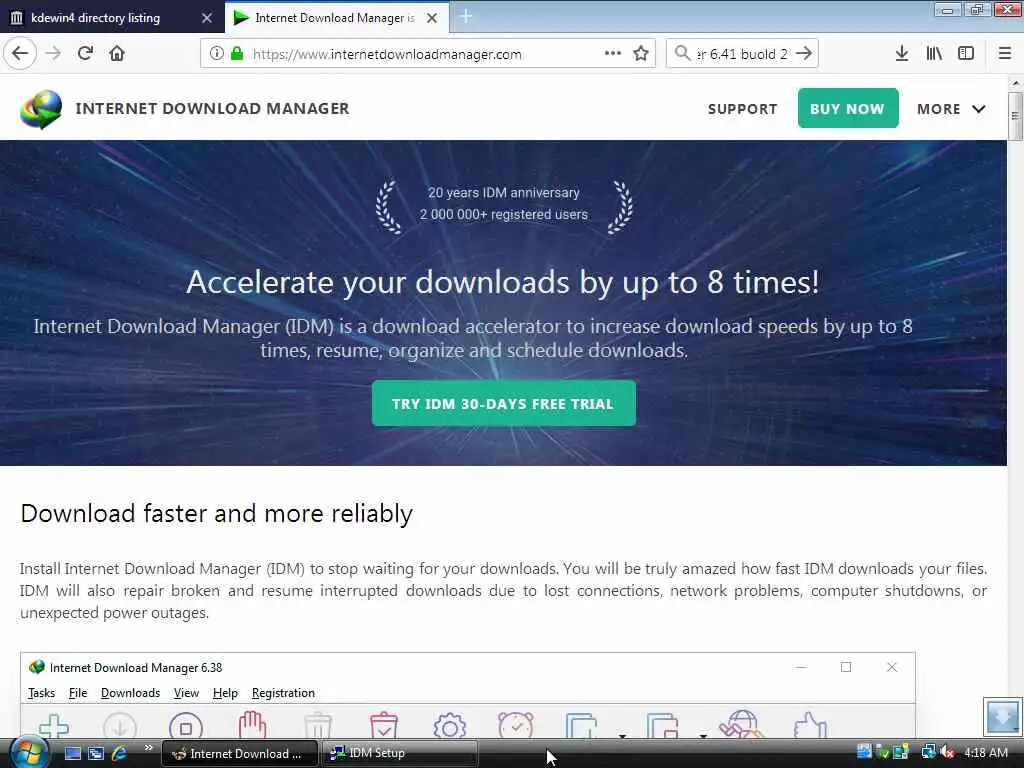Click the Downloads menu in IDM screenshot
This screenshot has width=1024, height=768.
131,693
